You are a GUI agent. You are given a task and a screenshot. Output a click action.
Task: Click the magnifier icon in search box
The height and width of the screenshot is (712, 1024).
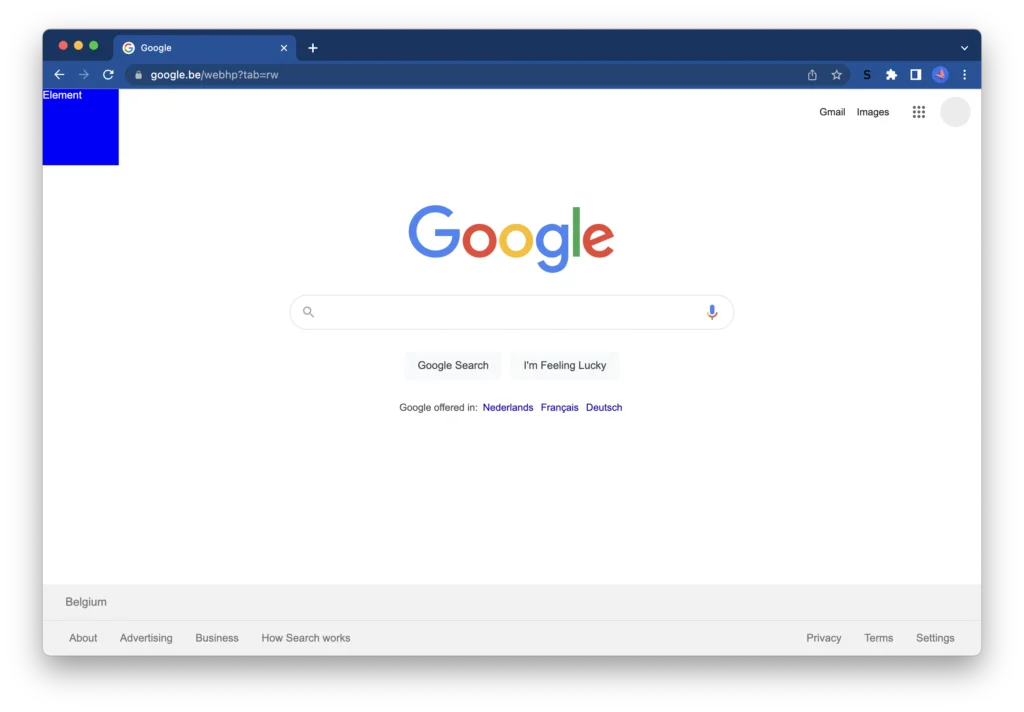point(308,312)
